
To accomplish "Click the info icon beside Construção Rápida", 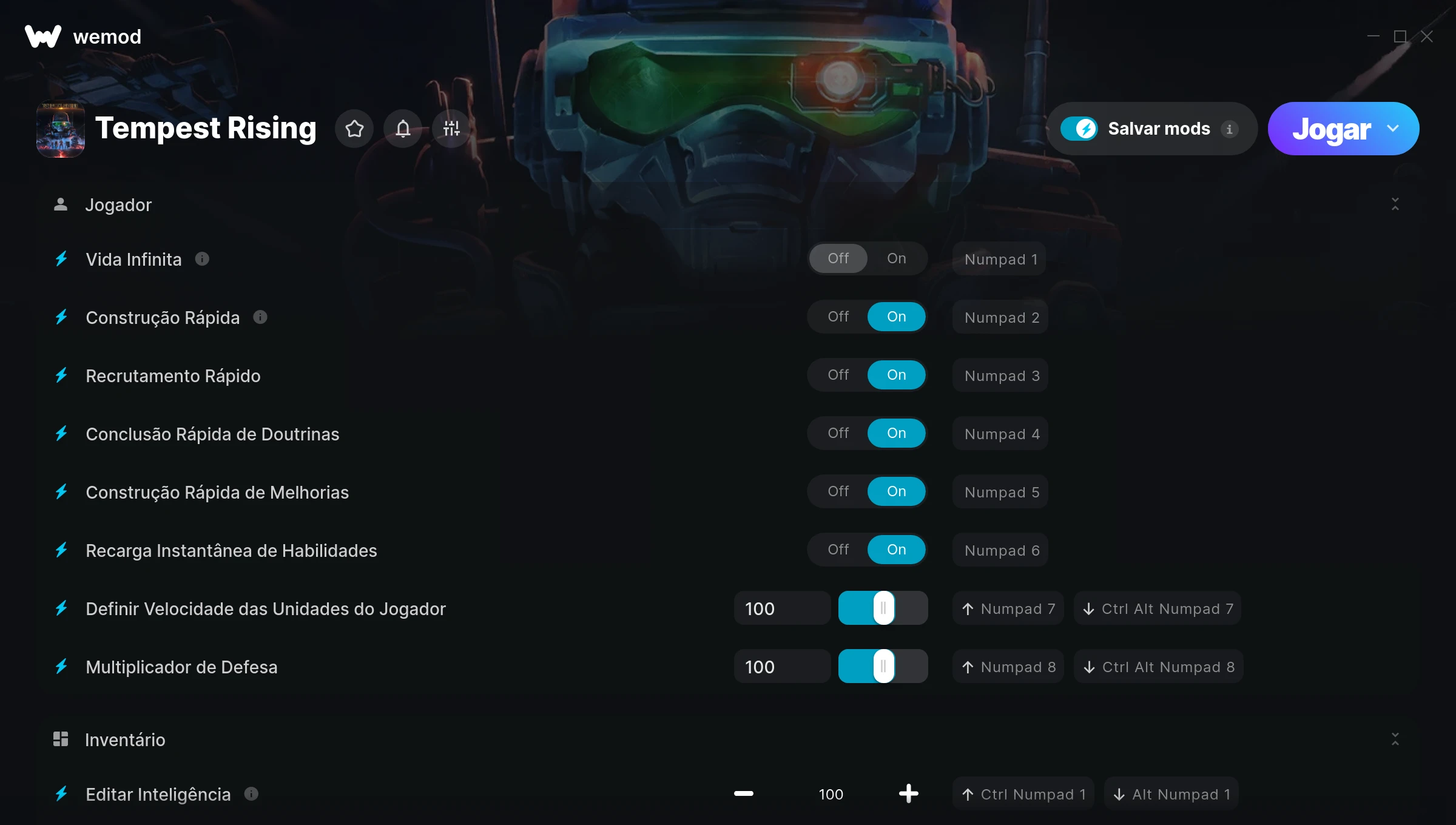I will (260, 317).
